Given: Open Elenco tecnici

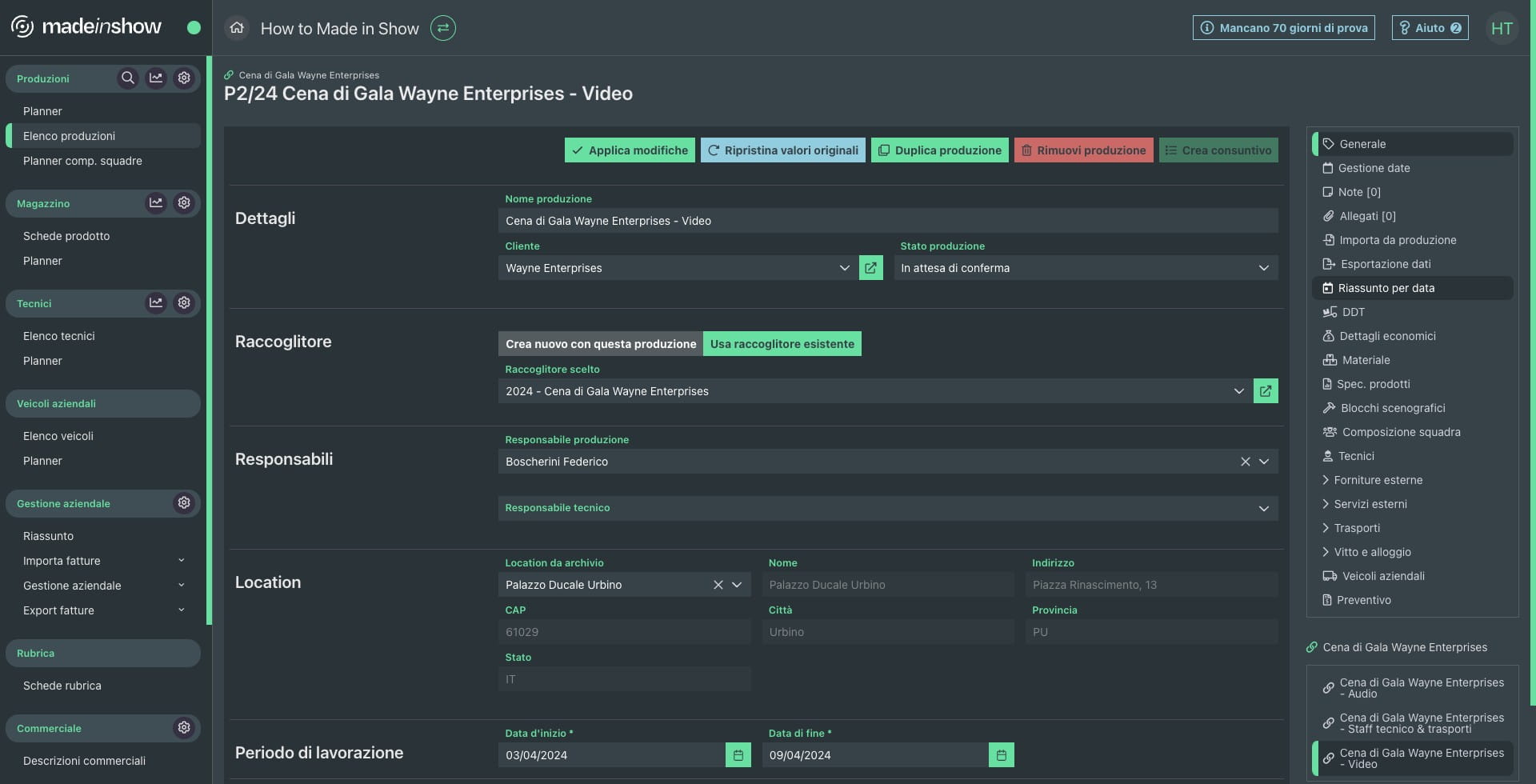Looking at the screenshot, I should (x=104, y=336).
